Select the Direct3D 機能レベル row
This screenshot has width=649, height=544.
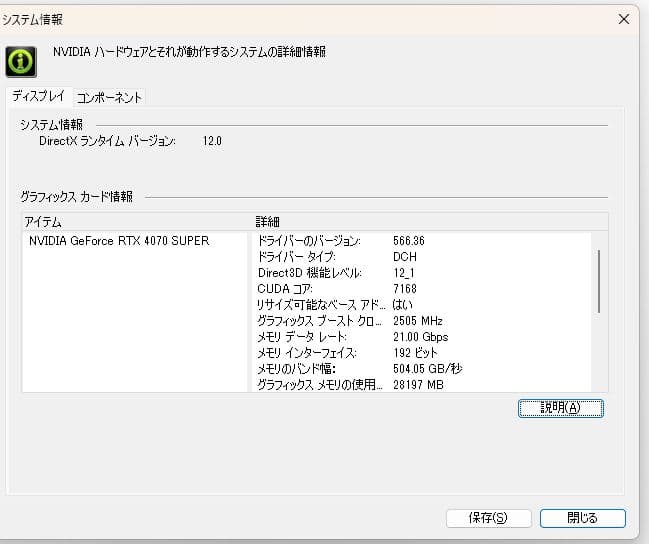coord(421,273)
